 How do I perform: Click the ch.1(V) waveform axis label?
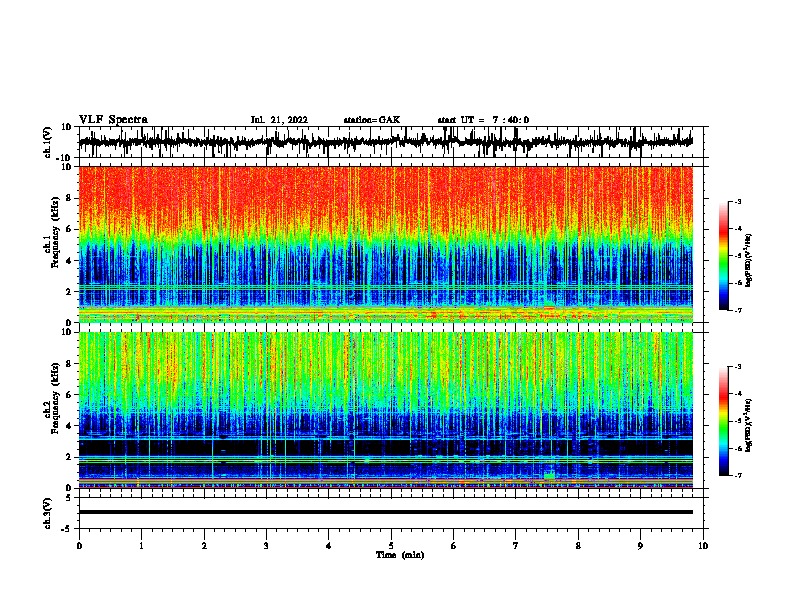[x=48, y=142]
